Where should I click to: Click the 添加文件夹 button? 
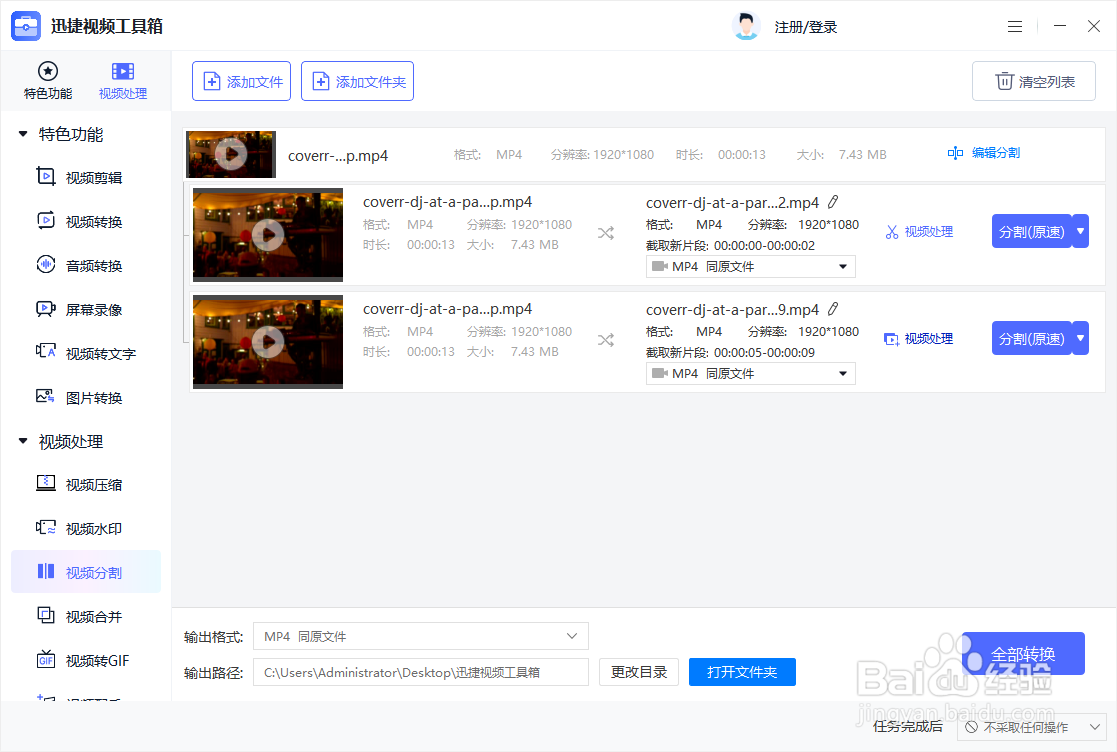357,81
